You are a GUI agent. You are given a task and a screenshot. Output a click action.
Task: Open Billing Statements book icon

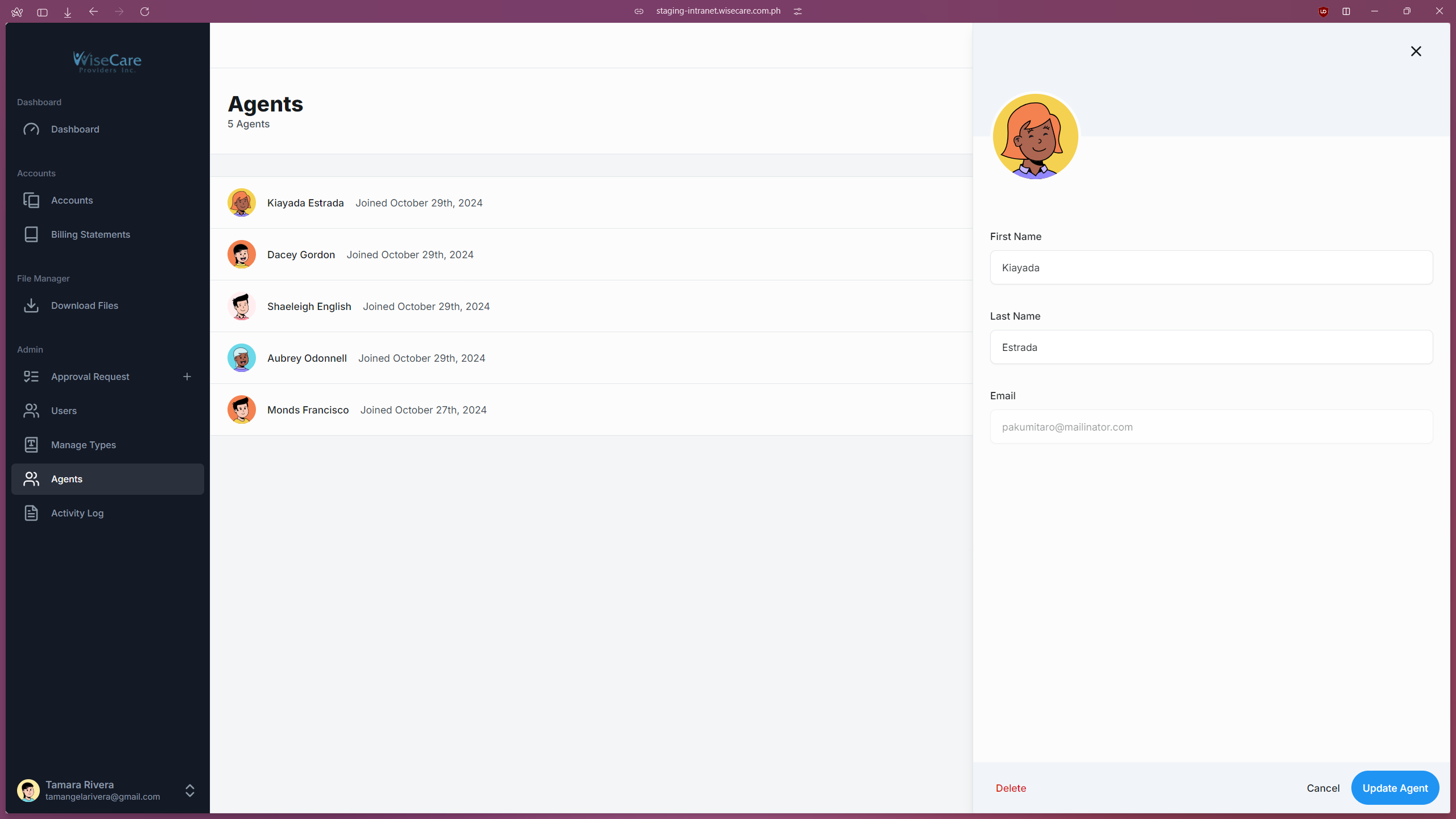point(31,234)
